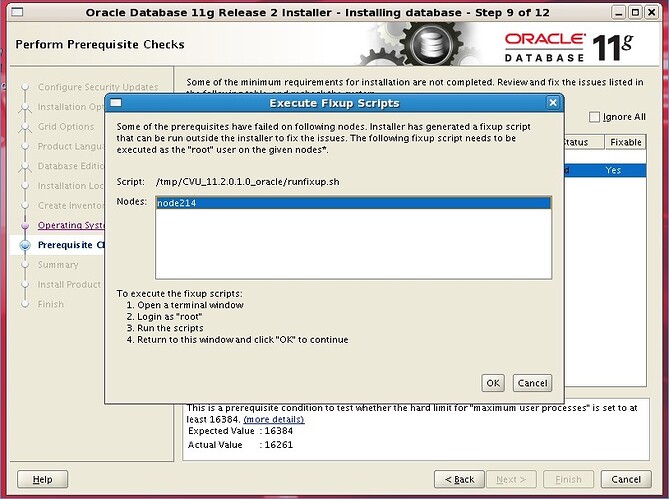Click OK in the Execute Fixup Scripts dialog
Viewport: 669px width, 499px height.
point(492,383)
